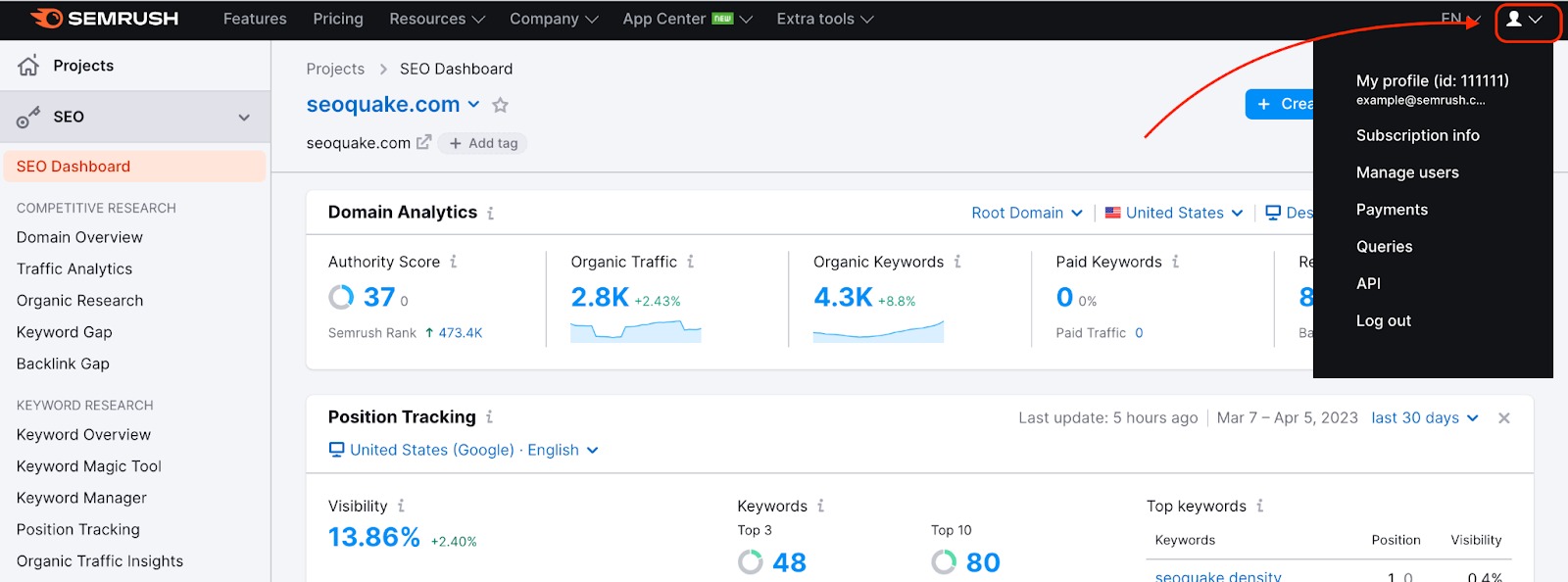Image resolution: width=1568 pixels, height=582 pixels.
Task: Open Keyword Gap
Action: (65, 332)
